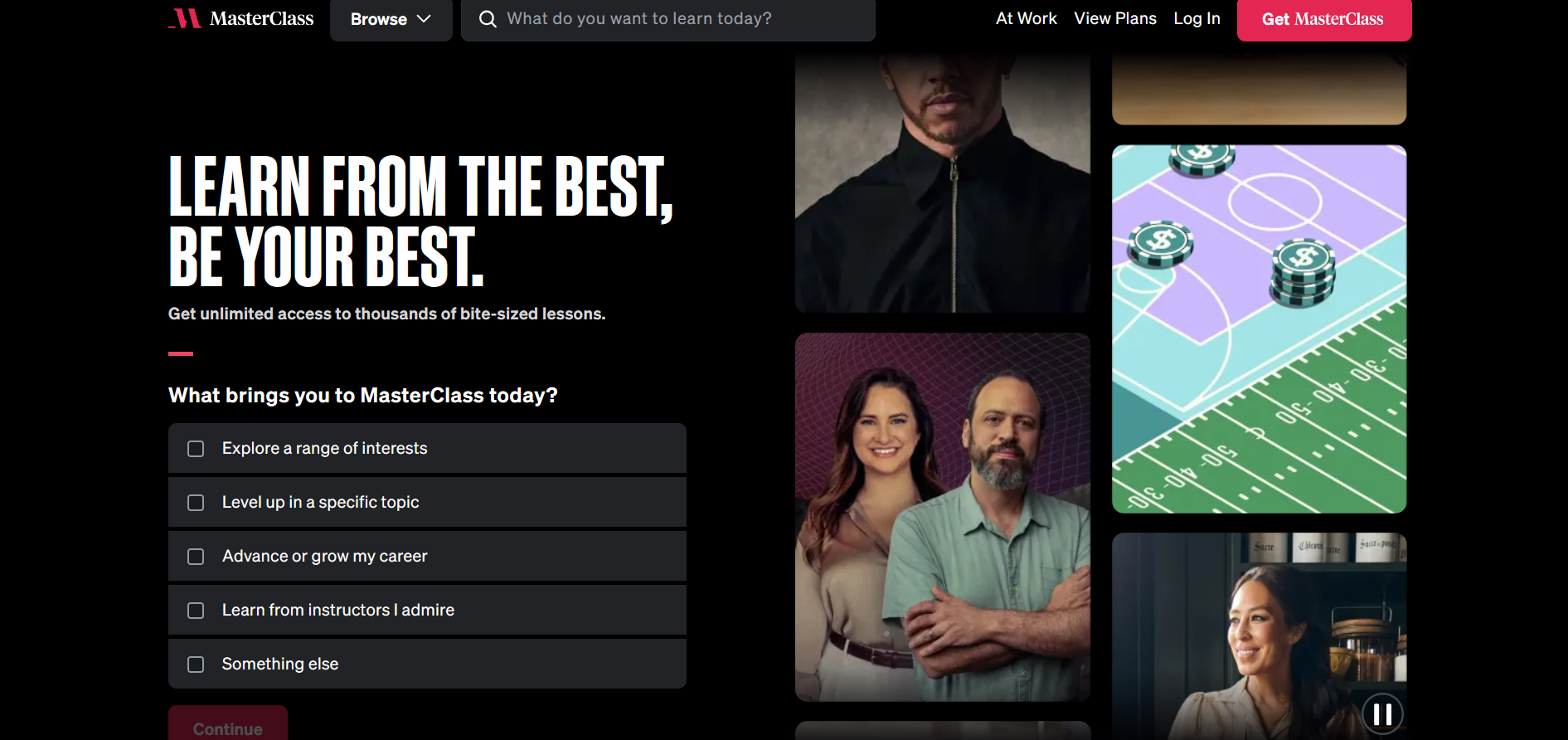Open the At Work page
The height and width of the screenshot is (740, 1568).
tap(1026, 18)
